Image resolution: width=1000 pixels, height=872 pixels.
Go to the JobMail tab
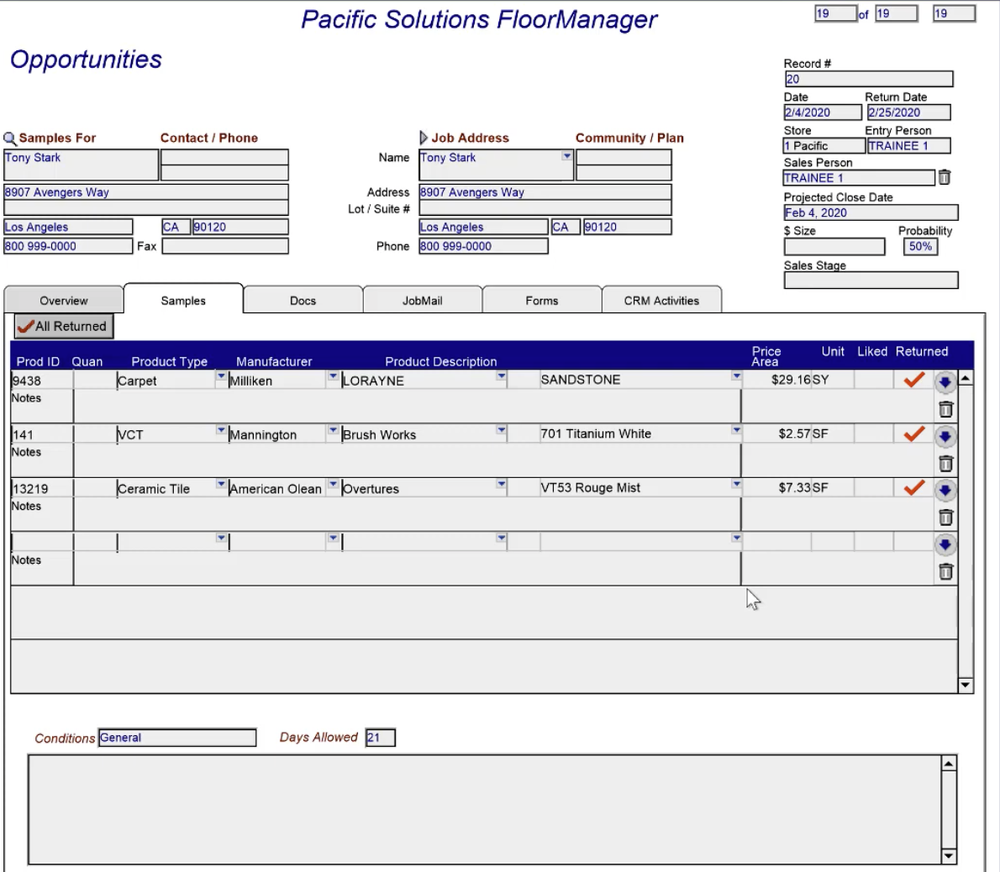point(422,300)
